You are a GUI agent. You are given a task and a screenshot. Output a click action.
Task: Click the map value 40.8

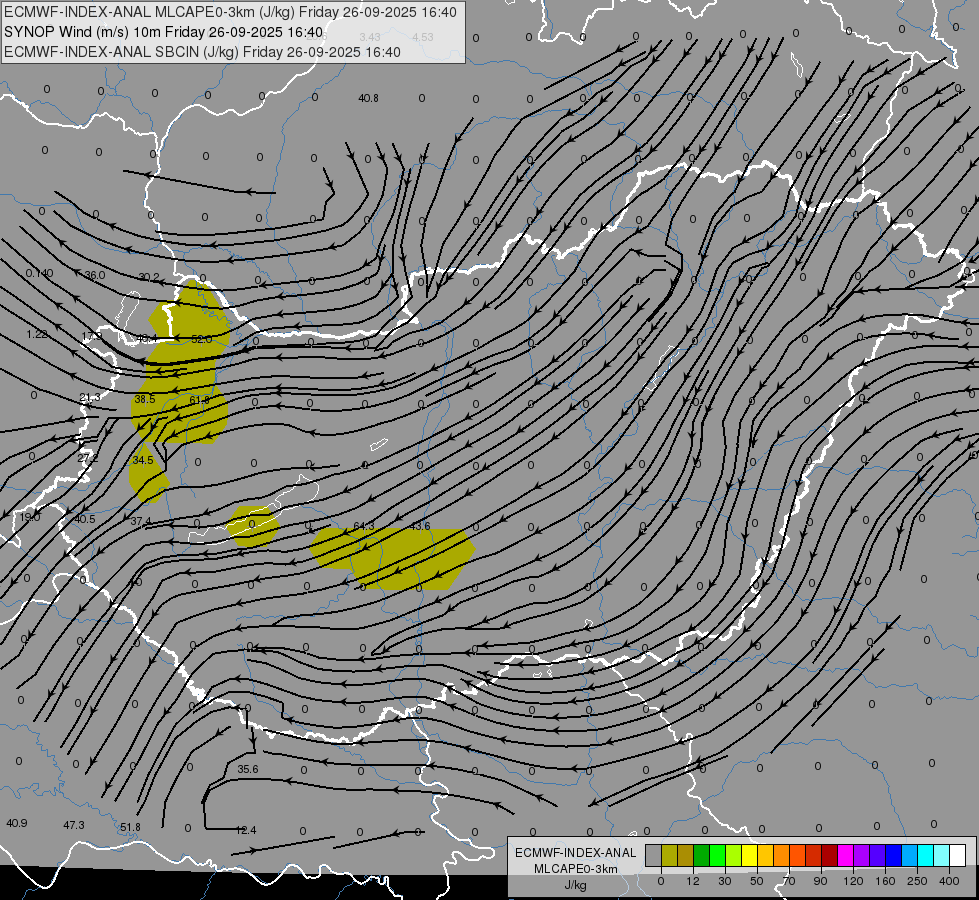click(368, 98)
